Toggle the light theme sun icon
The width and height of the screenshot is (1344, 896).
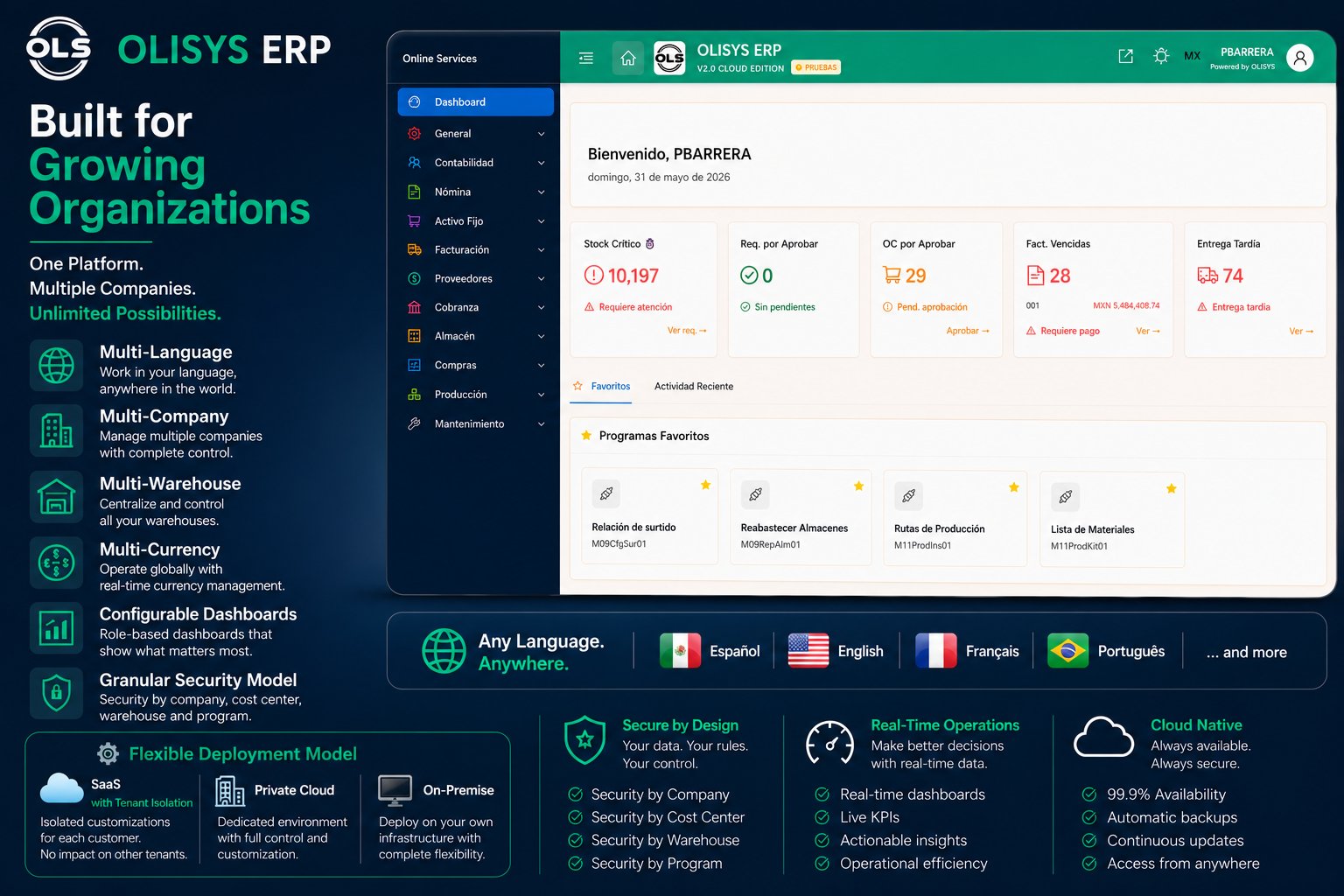coord(1161,56)
